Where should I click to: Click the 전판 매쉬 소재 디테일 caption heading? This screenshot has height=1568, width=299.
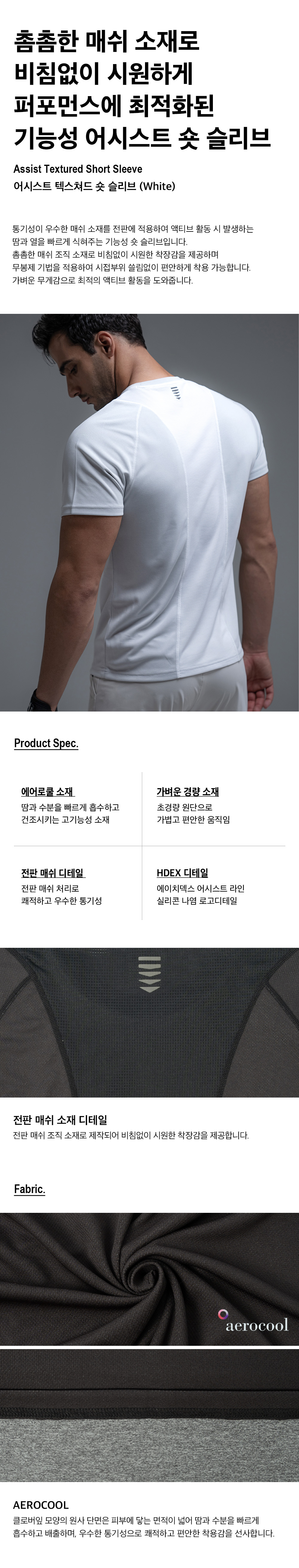click(x=61, y=1119)
